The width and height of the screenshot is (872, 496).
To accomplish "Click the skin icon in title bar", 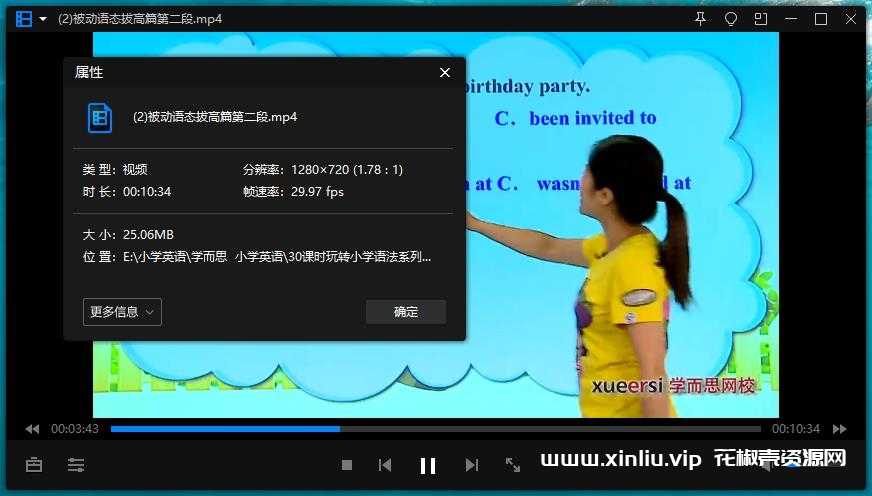I will click(731, 19).
